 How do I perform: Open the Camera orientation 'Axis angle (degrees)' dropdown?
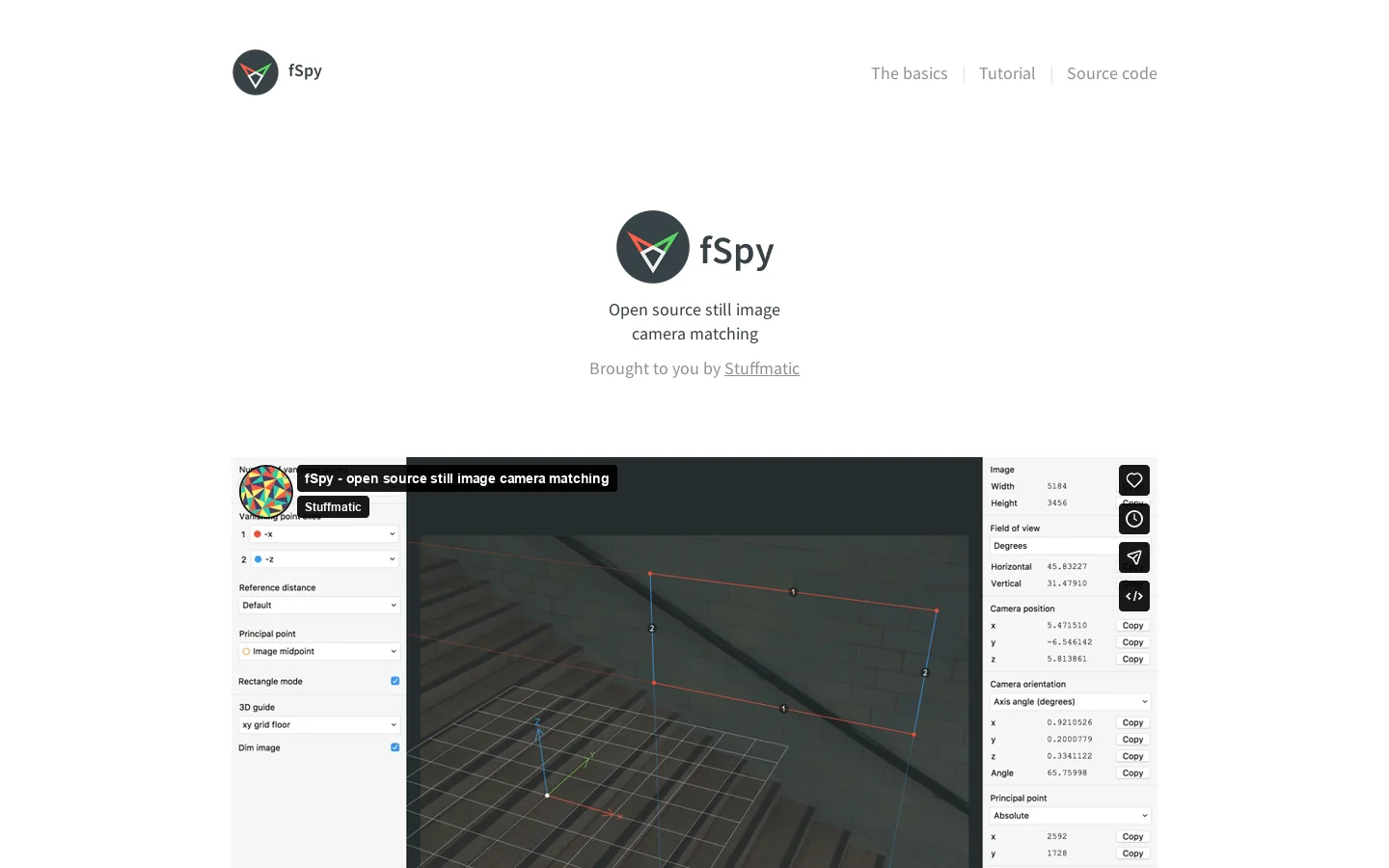1071,702
